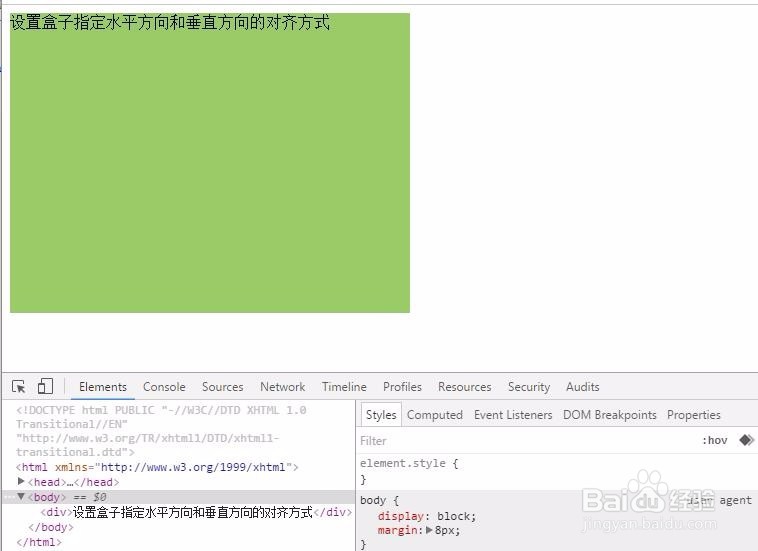758x551 pixels.
Task: Click the new style rule diamond icon
Action: point(746,440)
